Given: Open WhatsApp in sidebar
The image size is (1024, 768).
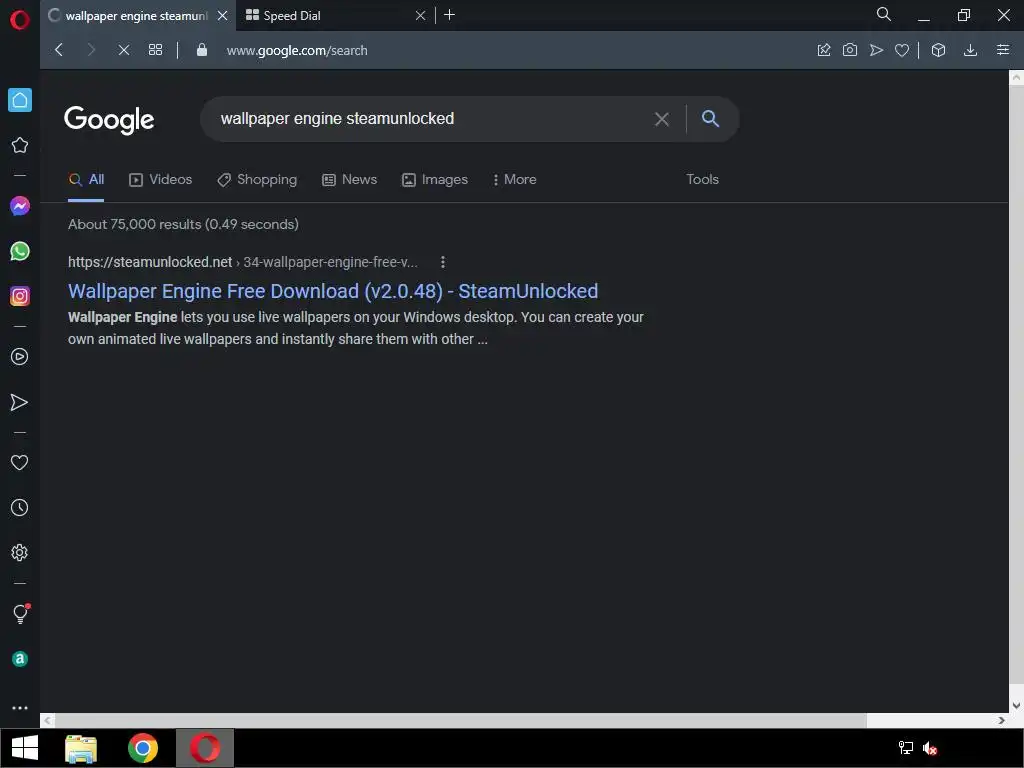Looking at the screenshot, I should (20, 251).
